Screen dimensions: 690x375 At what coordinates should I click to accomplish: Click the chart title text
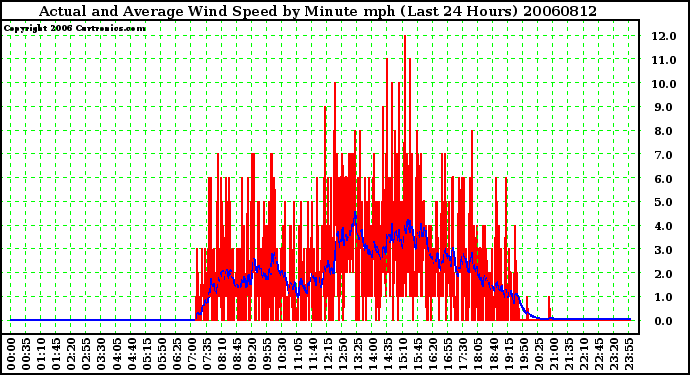click(x=318, y=11)
